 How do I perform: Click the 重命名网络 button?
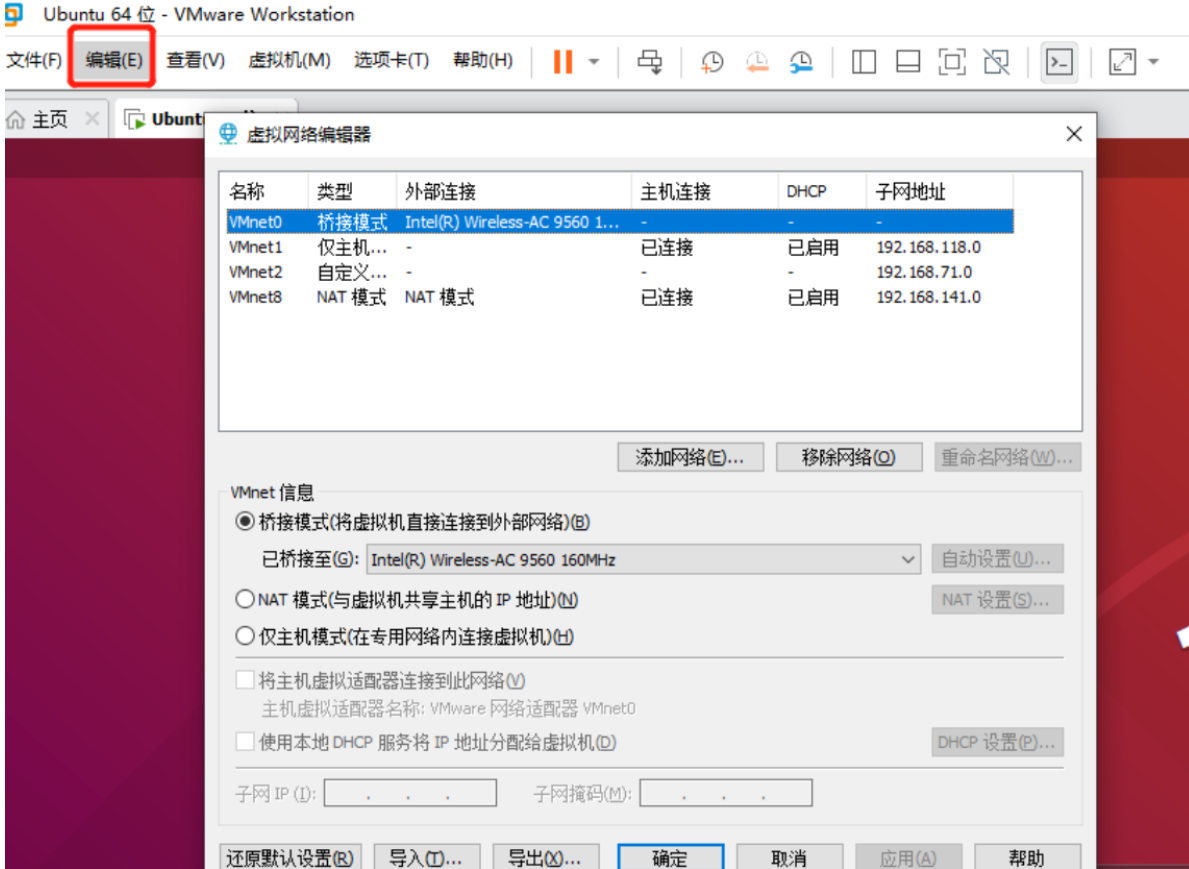(x=1007, y=457)
